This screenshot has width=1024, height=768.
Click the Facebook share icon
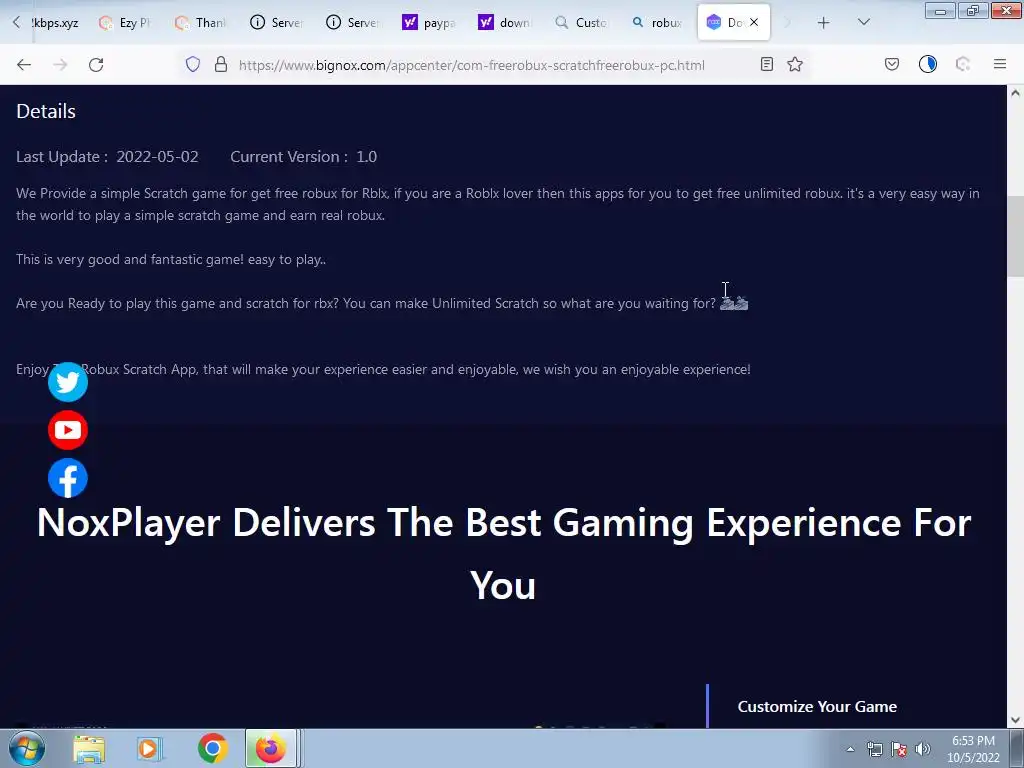pyautogui.click(x=68, y=478)
